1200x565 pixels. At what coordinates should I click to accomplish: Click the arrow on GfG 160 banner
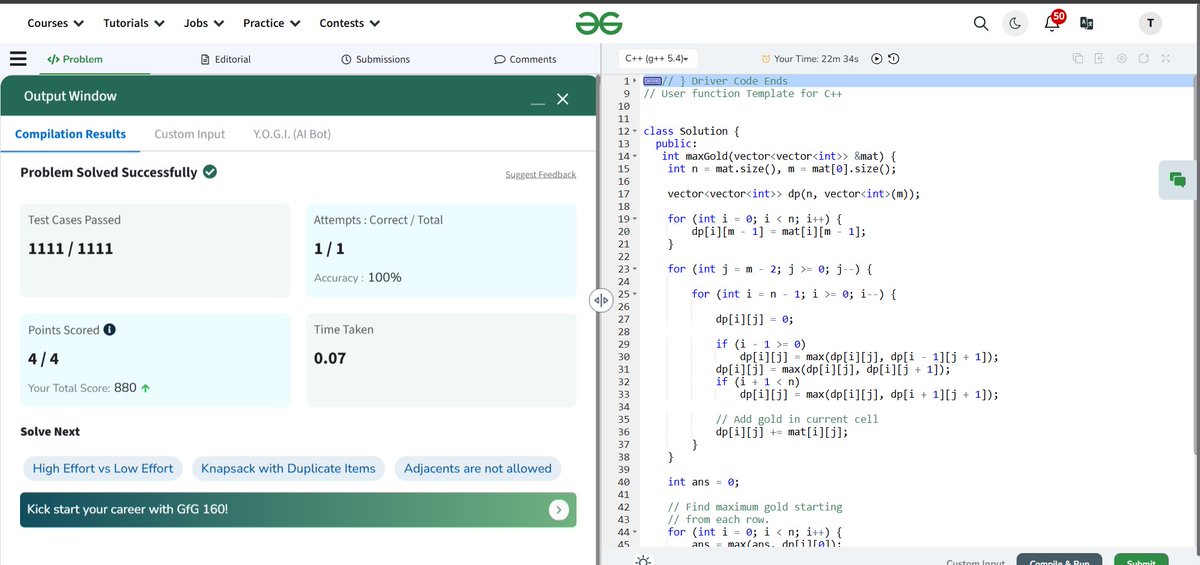click(x=559, y=510)
